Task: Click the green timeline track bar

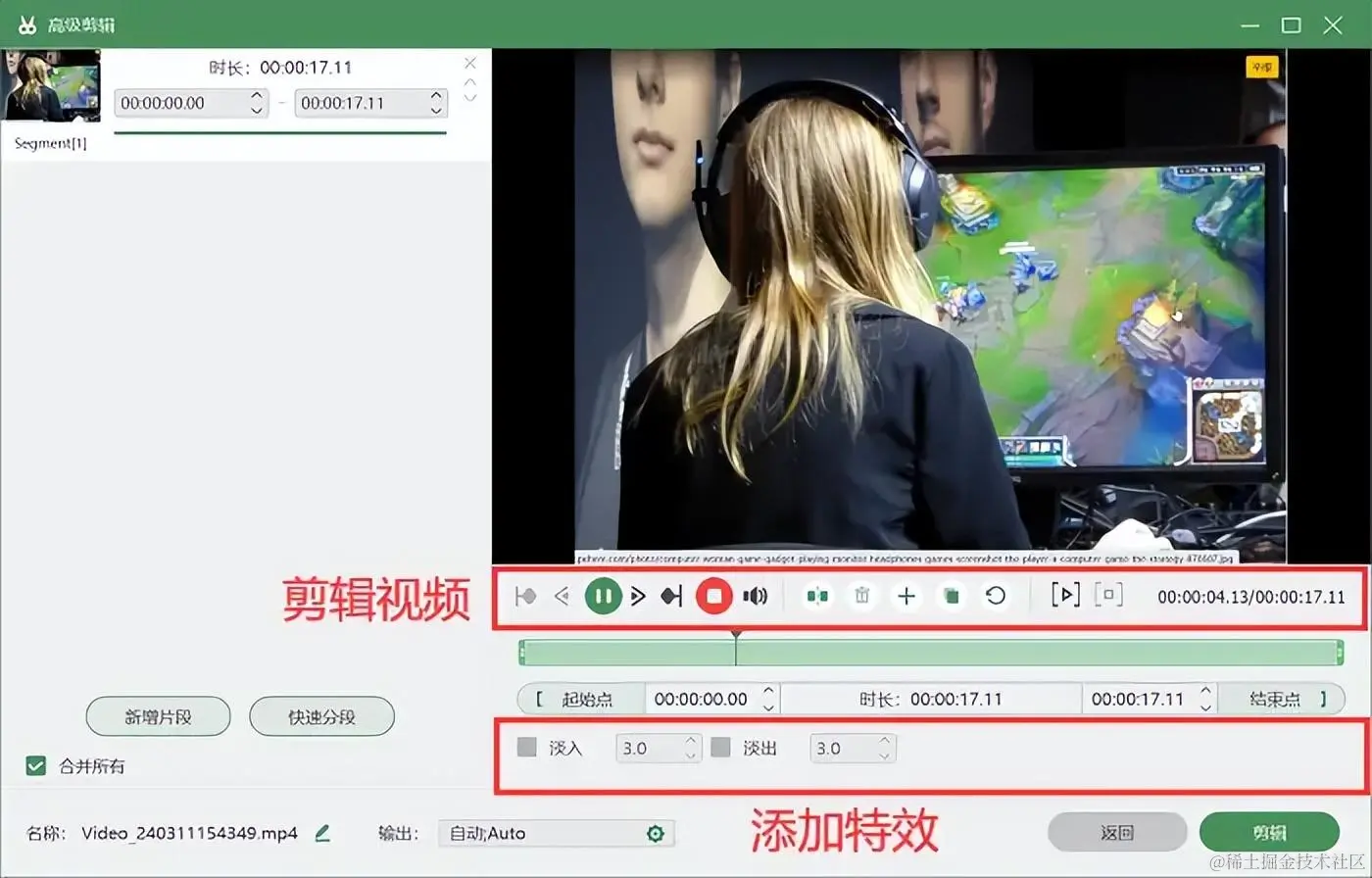Action: (931, 653)
